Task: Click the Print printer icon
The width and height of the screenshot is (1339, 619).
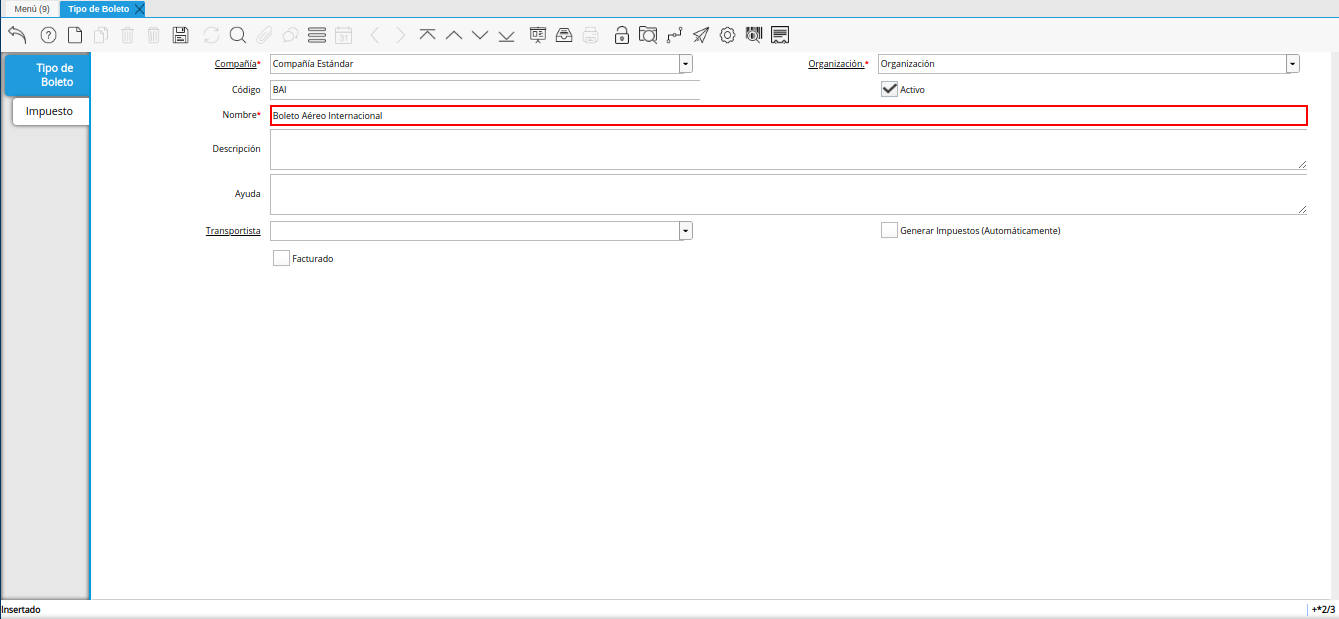Action: (591, 35)
